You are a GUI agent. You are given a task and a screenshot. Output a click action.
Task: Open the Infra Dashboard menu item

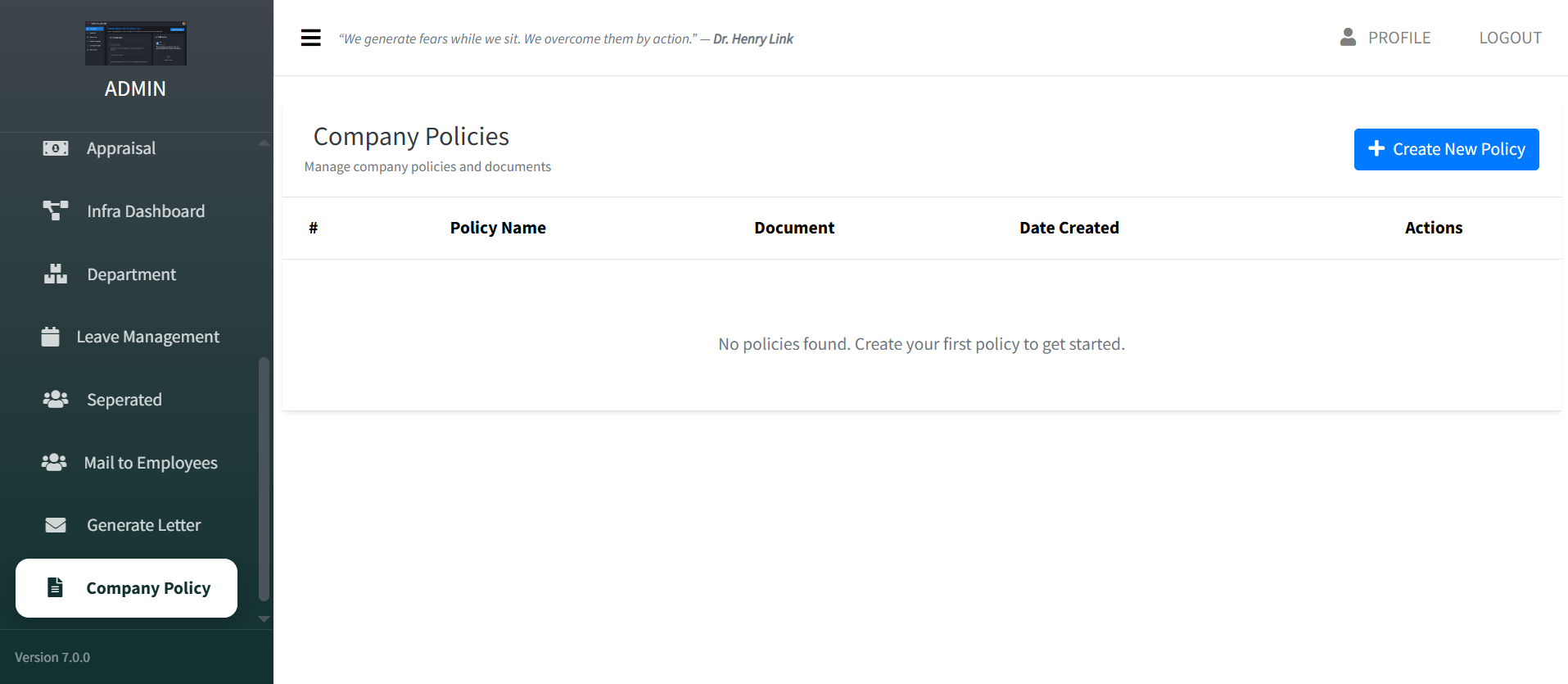(x=146, y=211)
